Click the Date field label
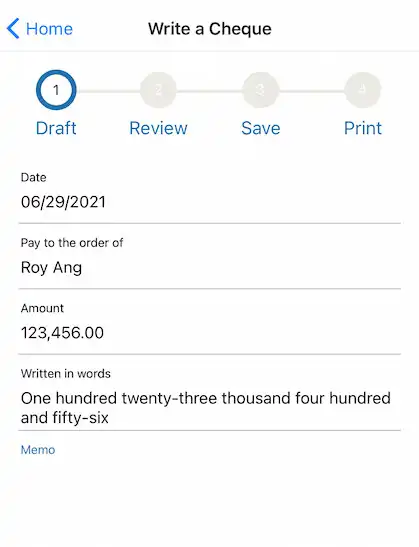 click(x=33, y=178)
